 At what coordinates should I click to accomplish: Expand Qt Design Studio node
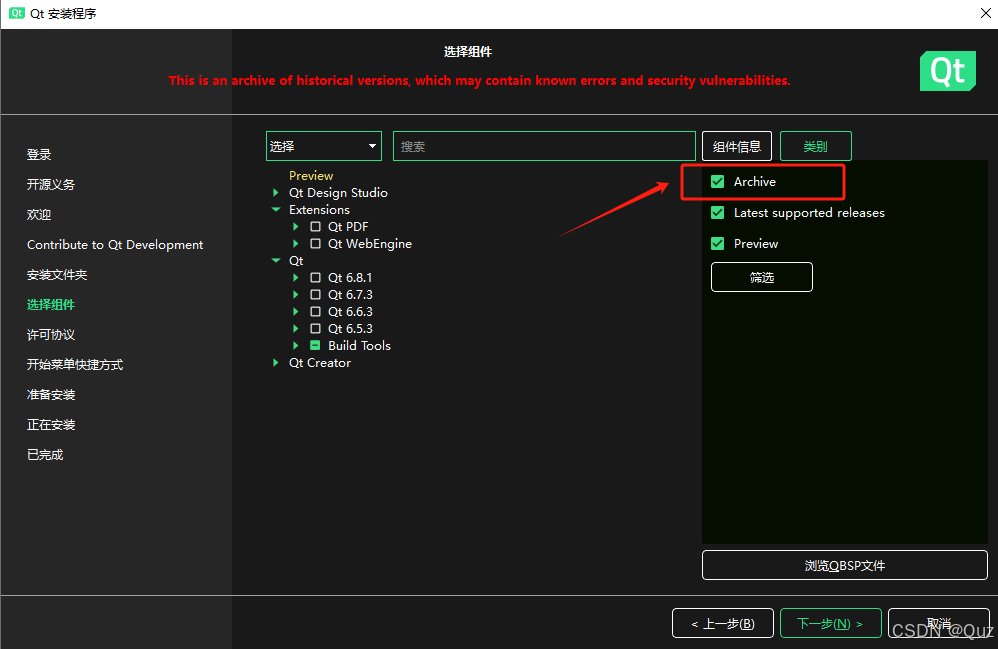(x=276, y=192)
